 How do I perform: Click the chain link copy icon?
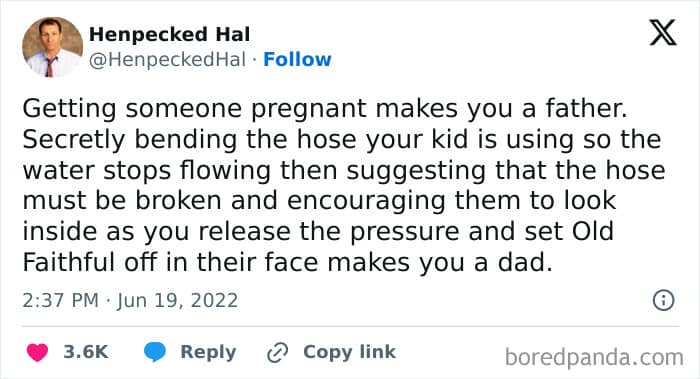[277, 352]
